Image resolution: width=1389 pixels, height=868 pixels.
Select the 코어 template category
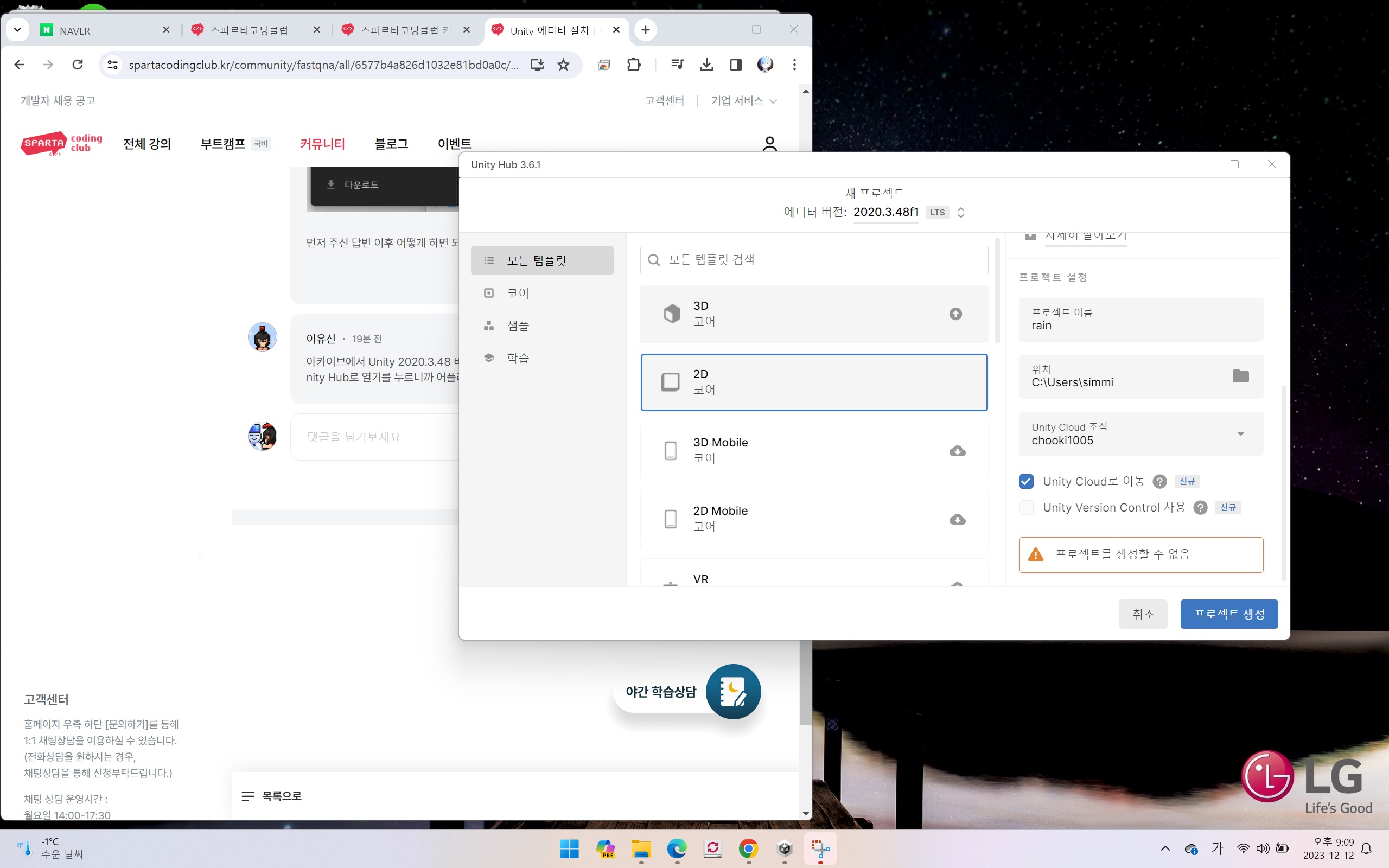pyautogui.click(x=542, y=293)
